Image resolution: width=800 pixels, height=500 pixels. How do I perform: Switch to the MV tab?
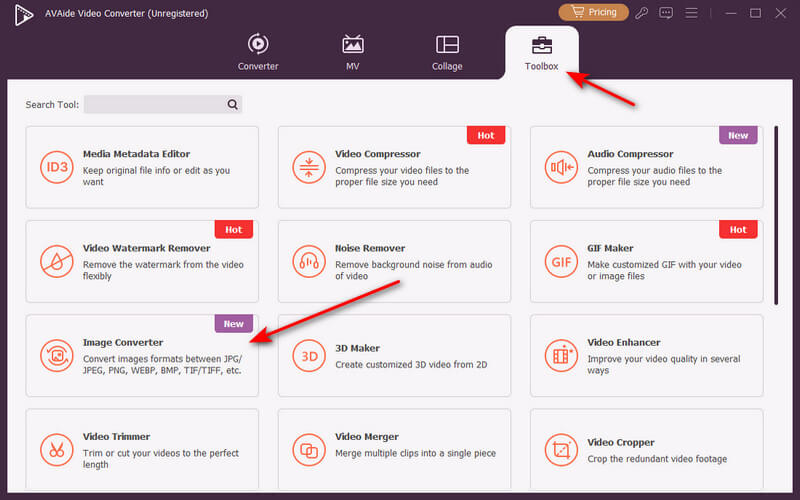353,53
